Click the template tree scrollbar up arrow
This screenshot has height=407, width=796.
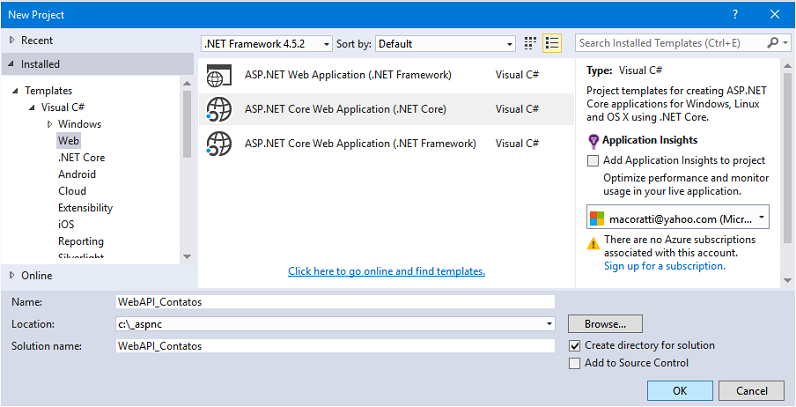tap(186, 84)
